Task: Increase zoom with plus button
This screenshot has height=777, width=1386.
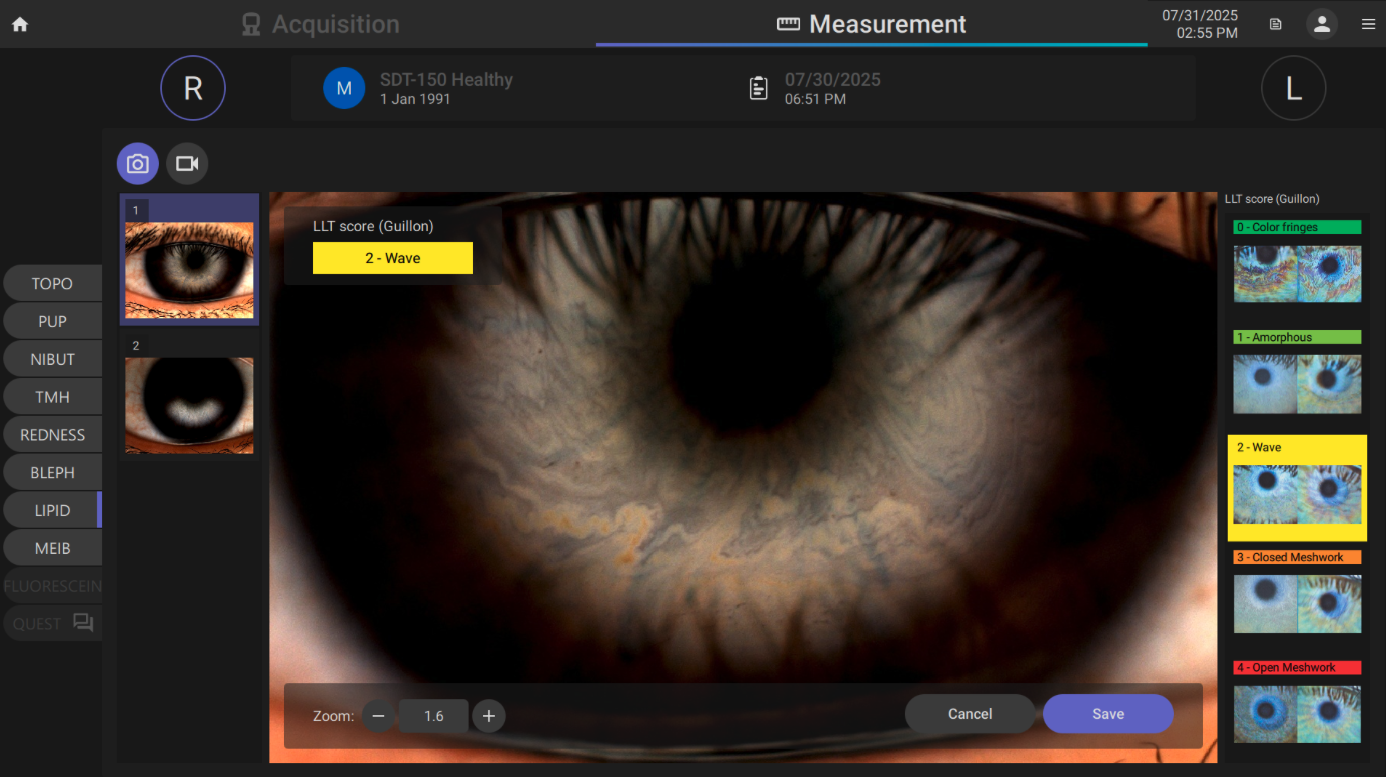Action: tap(489, 716)
